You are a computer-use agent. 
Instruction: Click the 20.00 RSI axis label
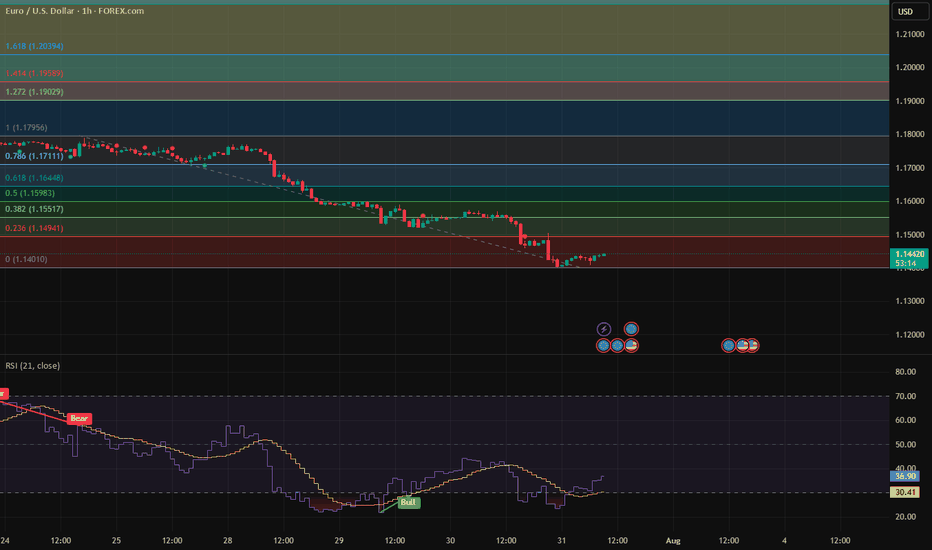pos(905,517)
